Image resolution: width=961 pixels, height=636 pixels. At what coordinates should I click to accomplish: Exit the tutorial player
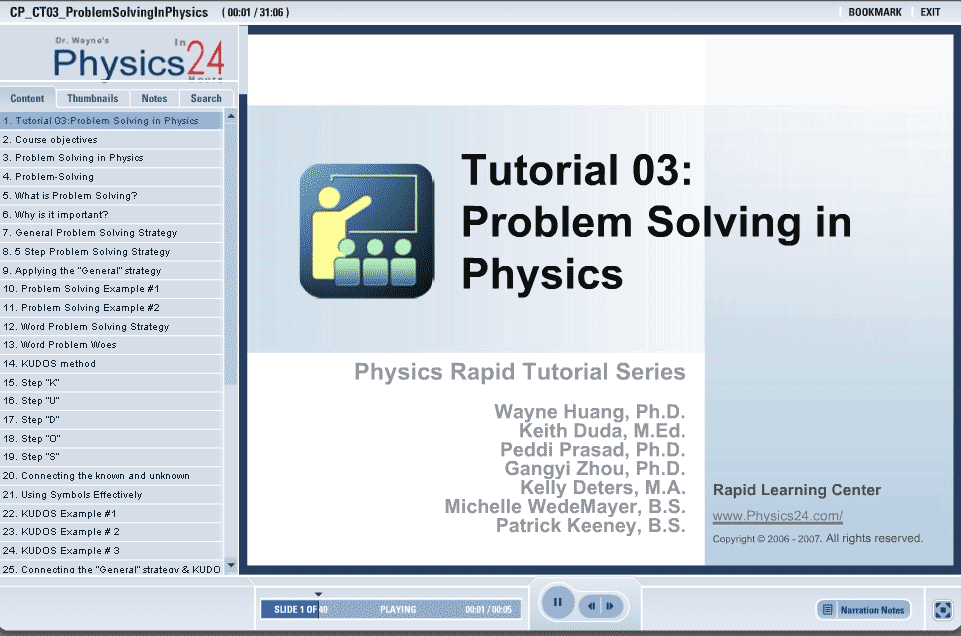(930, 12)
